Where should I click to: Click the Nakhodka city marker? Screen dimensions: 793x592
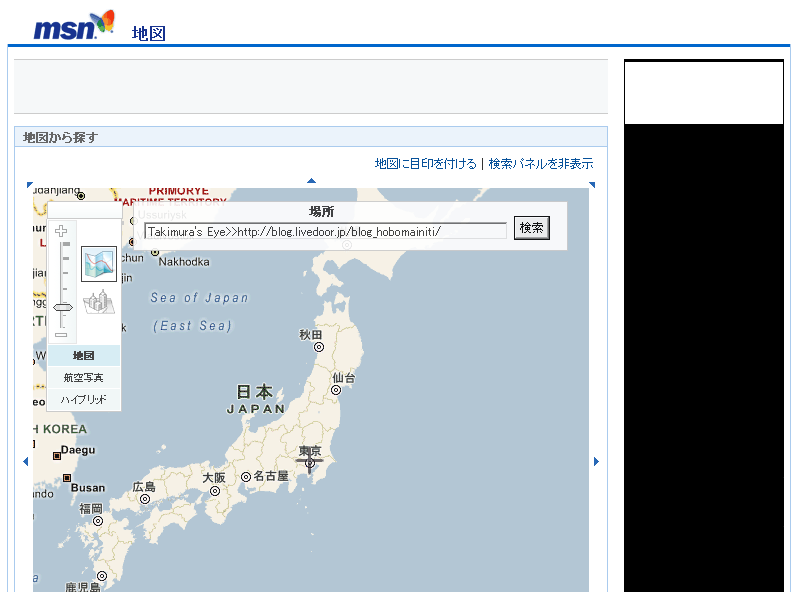pos(155,252)
